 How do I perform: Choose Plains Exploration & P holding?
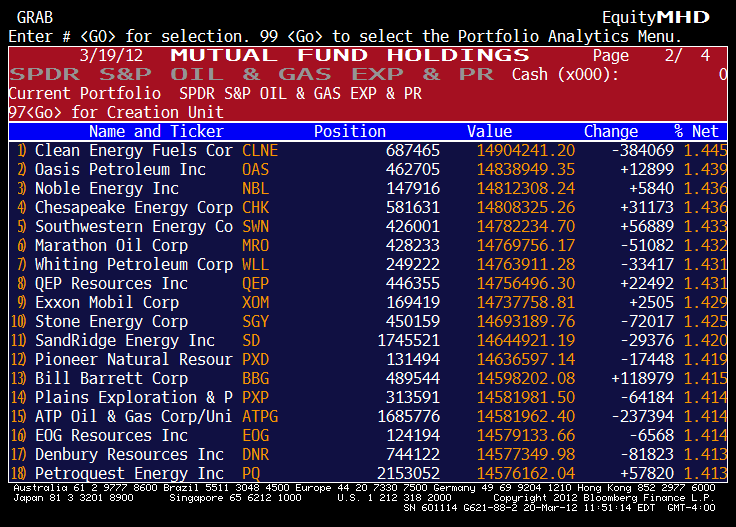368,397
